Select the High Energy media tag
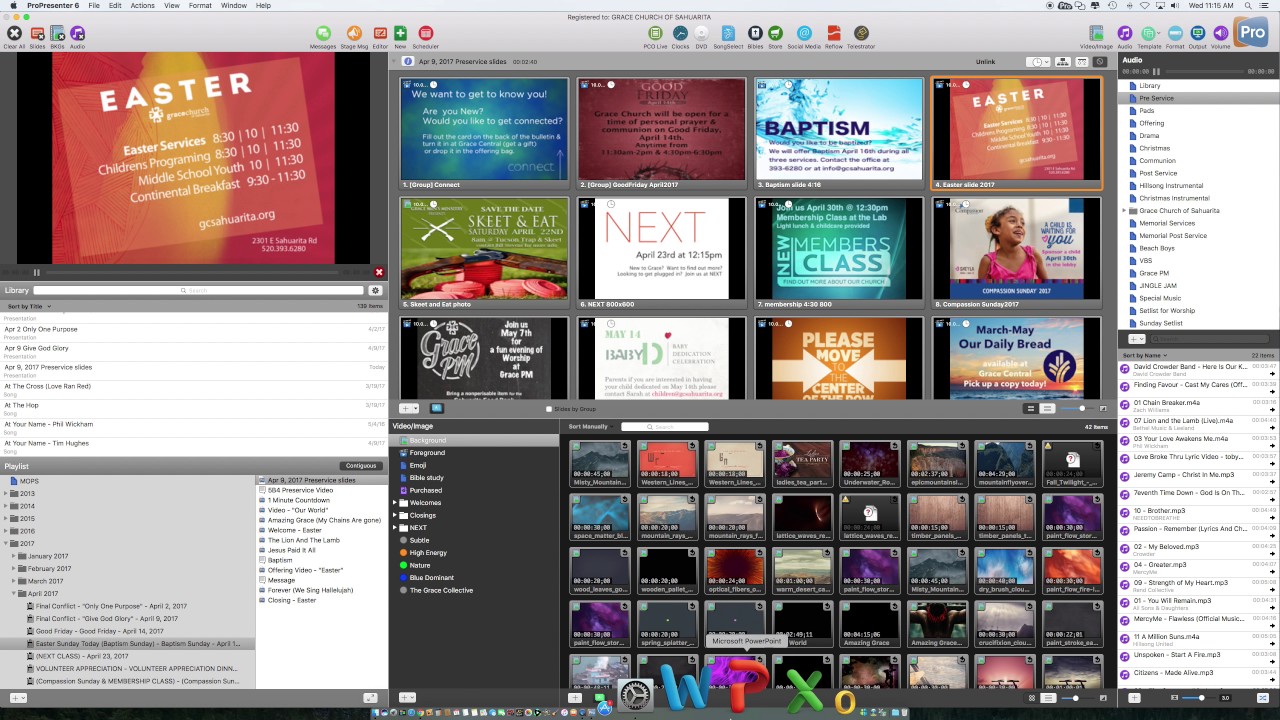The width and height of the screenshot is (1280, 720). pyautogui.click(x=428, y=553)
